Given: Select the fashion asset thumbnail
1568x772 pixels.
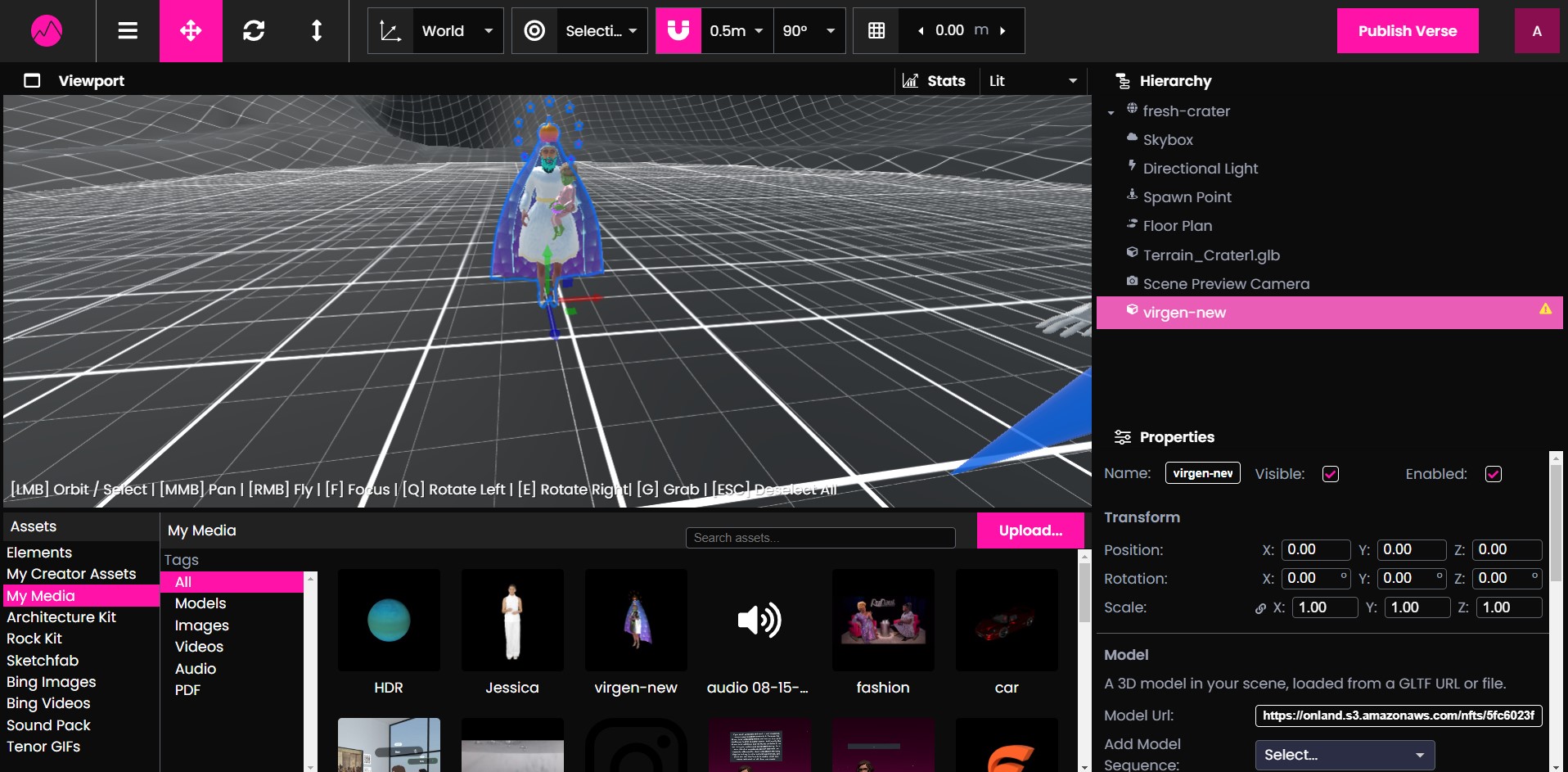Looking at the screenshot, I should pos(883,621).
